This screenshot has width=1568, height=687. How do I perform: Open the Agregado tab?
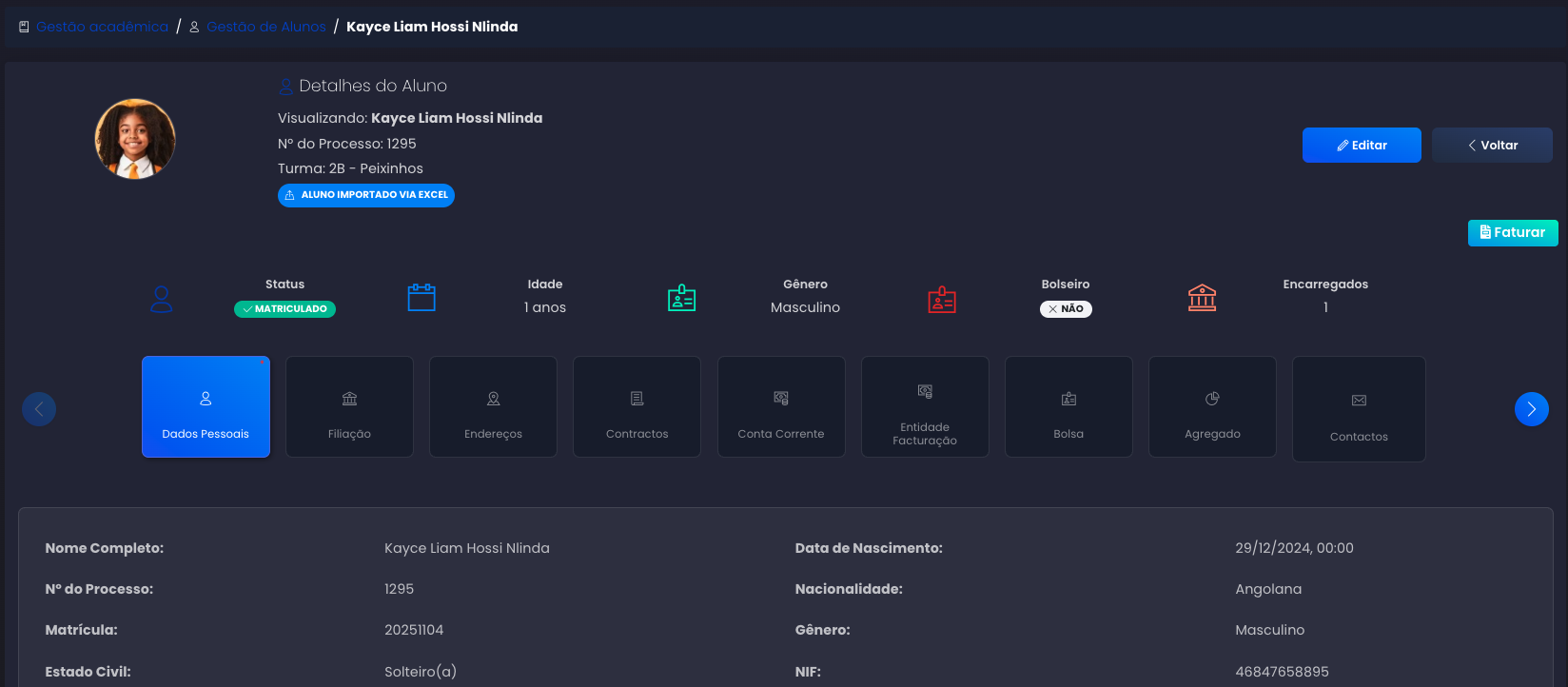click(x=1212, y=406)
